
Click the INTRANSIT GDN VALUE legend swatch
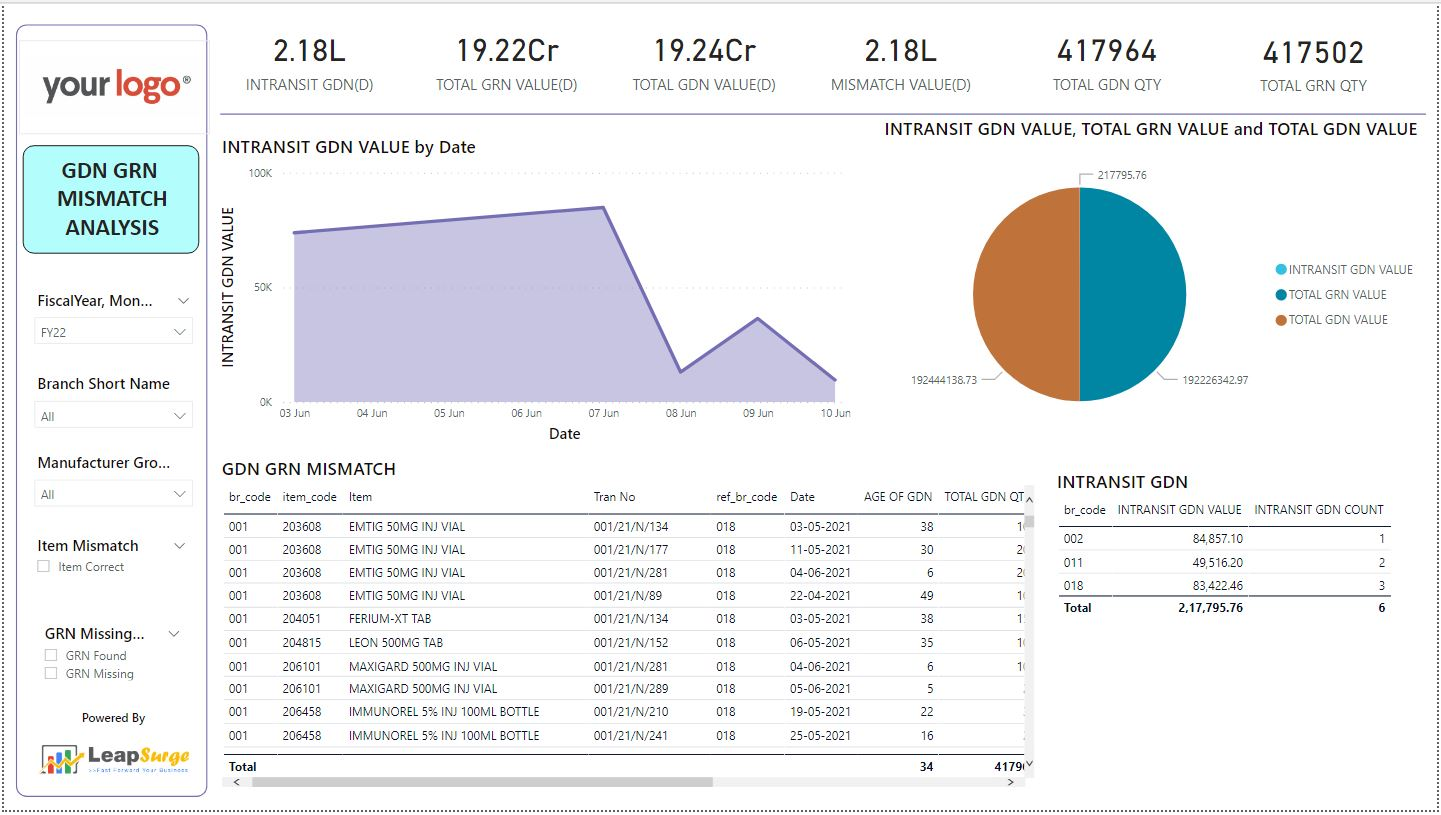click(x=1281, y=270)
